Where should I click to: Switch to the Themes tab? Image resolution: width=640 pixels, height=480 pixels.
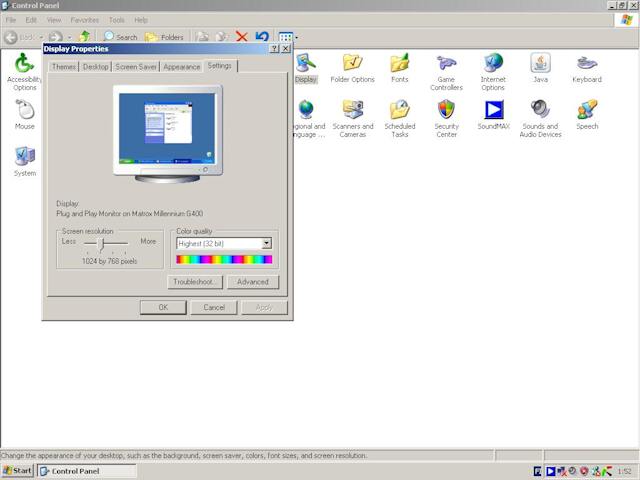tap(64, 67)
